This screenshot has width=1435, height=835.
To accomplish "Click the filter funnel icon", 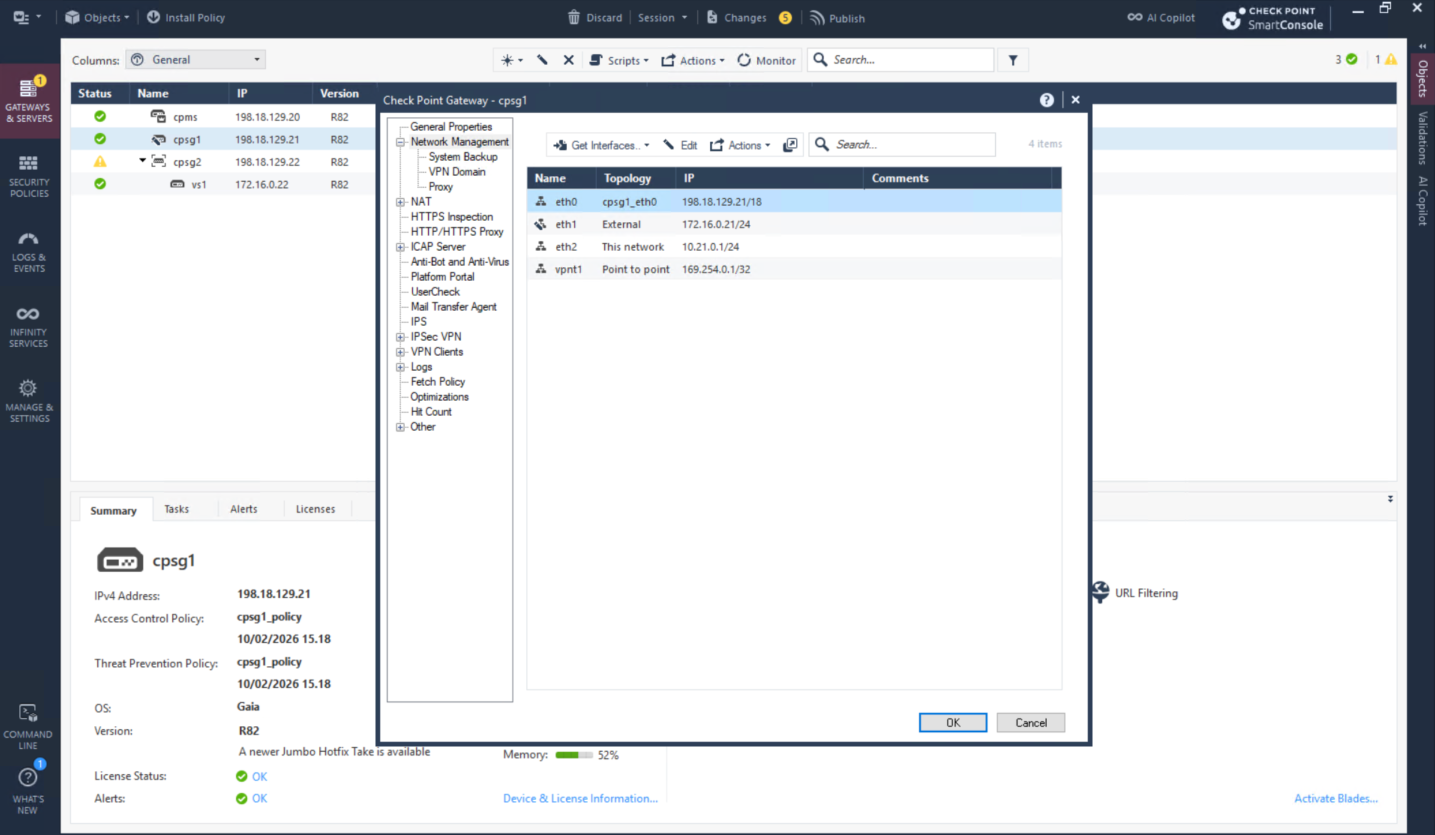I will [x=1013, y=60].
